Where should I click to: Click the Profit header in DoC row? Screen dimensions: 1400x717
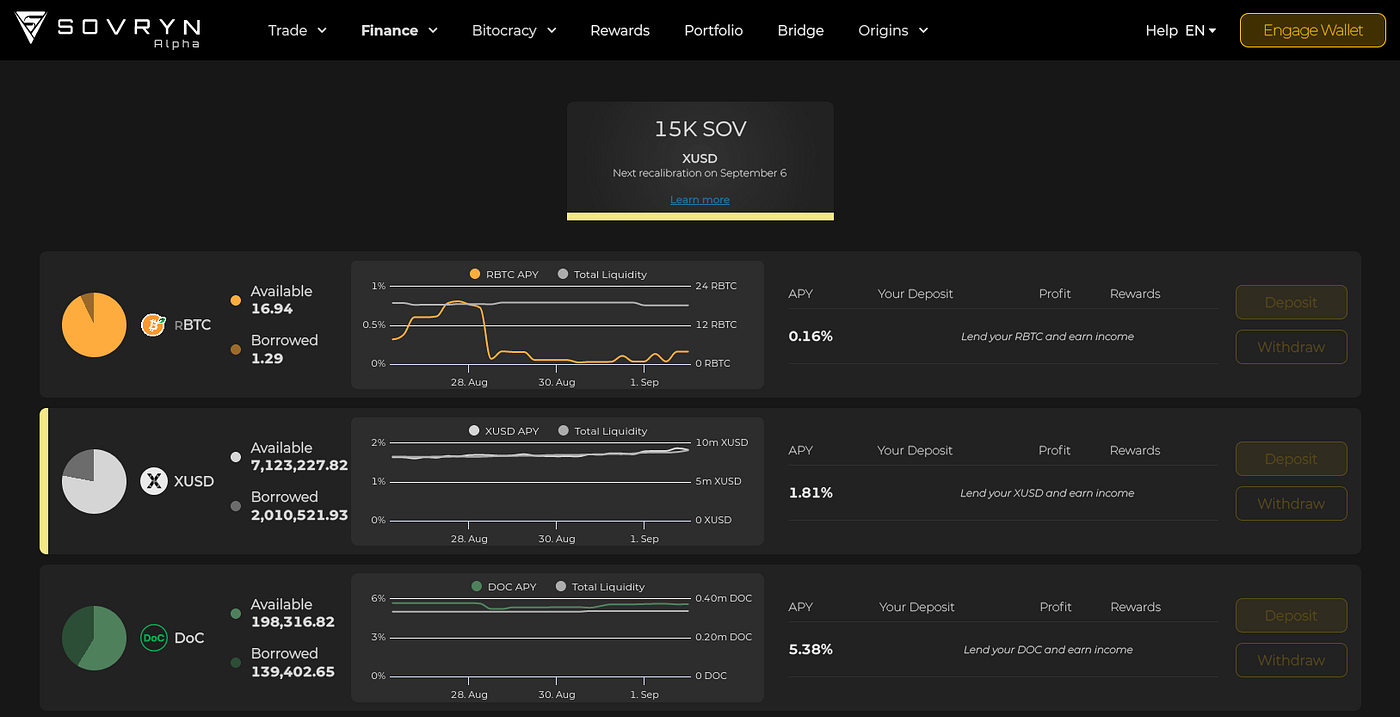(x=1055, y=607)
